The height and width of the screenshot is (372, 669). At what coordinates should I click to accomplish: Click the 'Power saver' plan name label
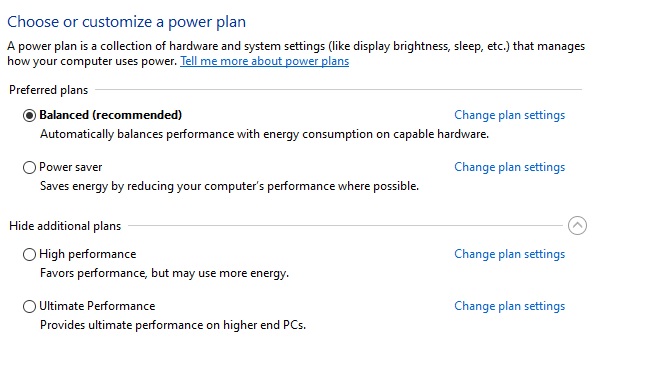pos(71,167)
